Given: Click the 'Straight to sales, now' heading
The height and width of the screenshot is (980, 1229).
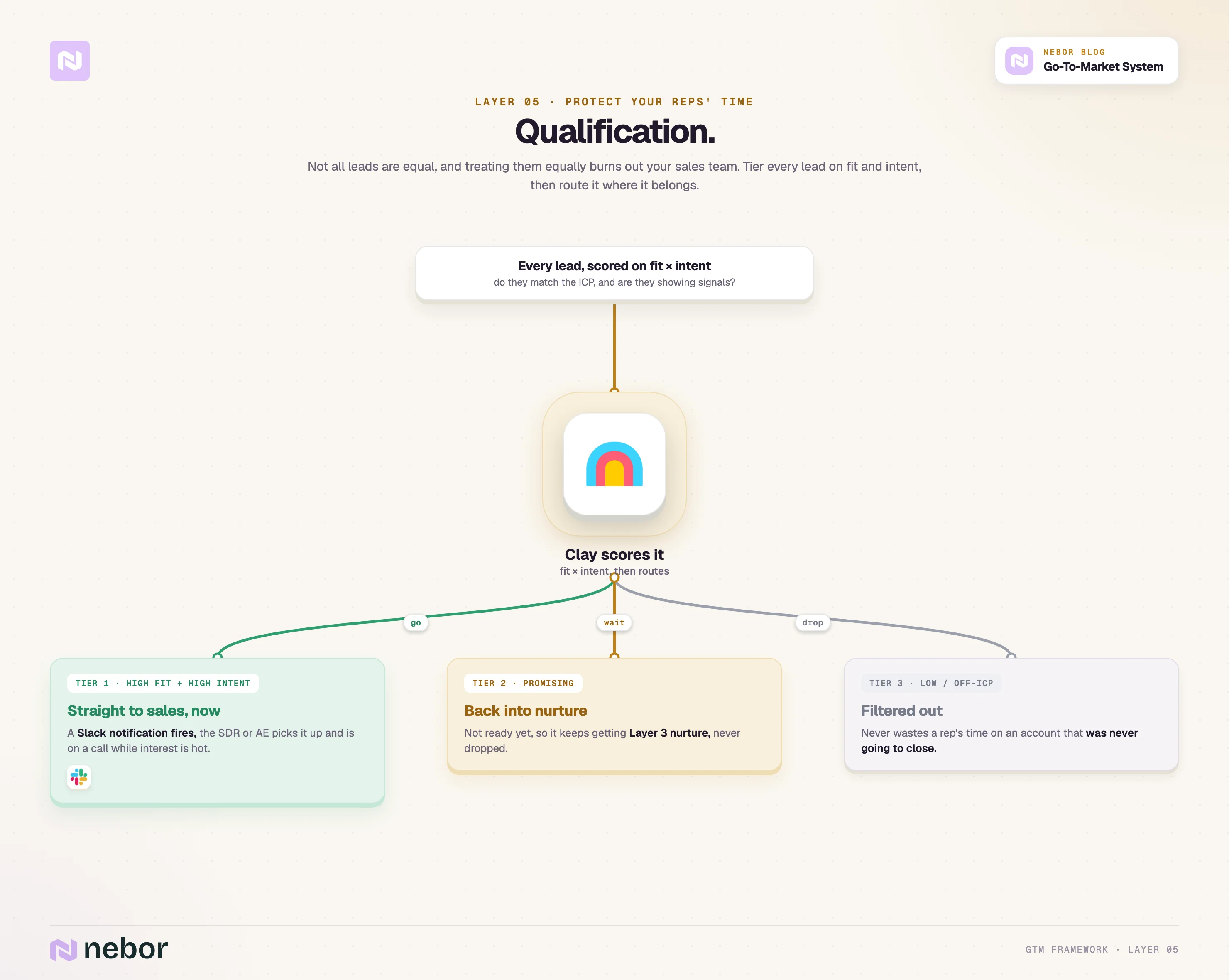Looking at the screenshot, I should click(x=144, y=711).
